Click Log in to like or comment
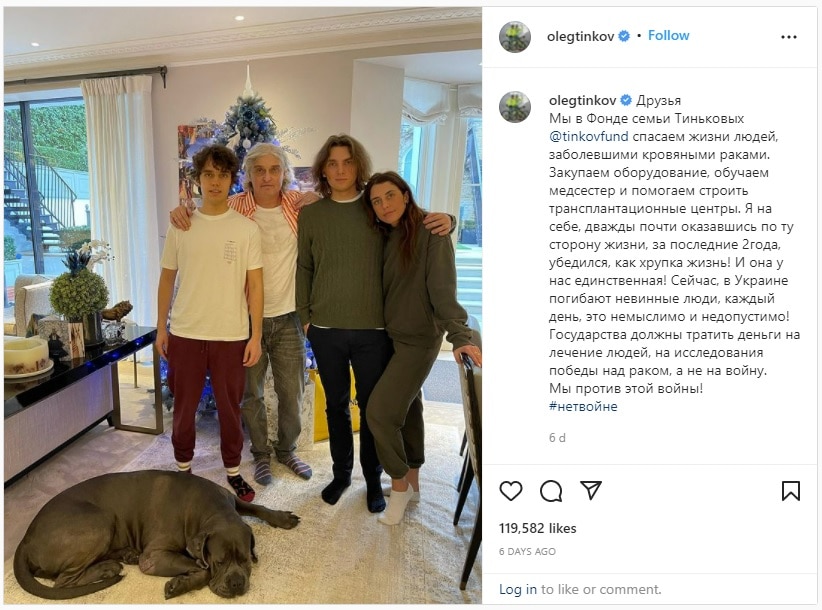822x610 pixels. click(518, 590)
